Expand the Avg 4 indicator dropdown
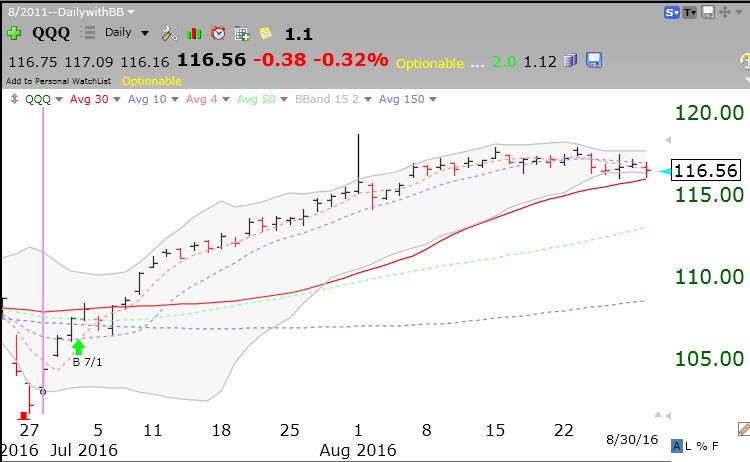This screenshot has height=462, width=750. [x=226, y=99]
